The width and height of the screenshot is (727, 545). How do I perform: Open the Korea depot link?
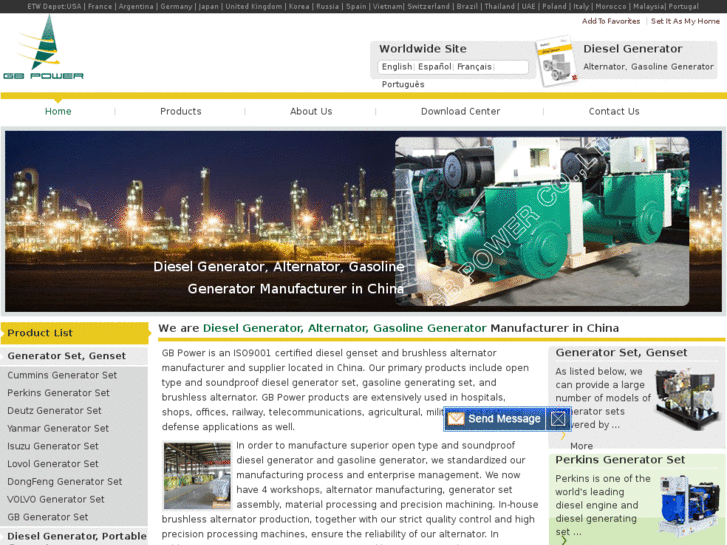tap(299, 6)
